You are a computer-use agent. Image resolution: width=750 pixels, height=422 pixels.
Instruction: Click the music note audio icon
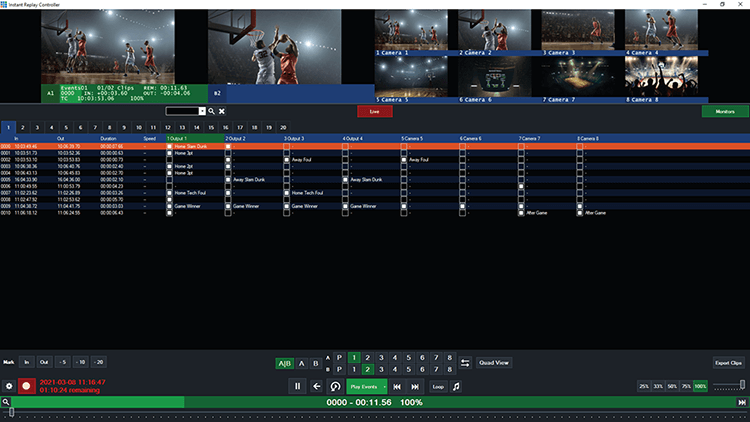[x=457, y=385]
